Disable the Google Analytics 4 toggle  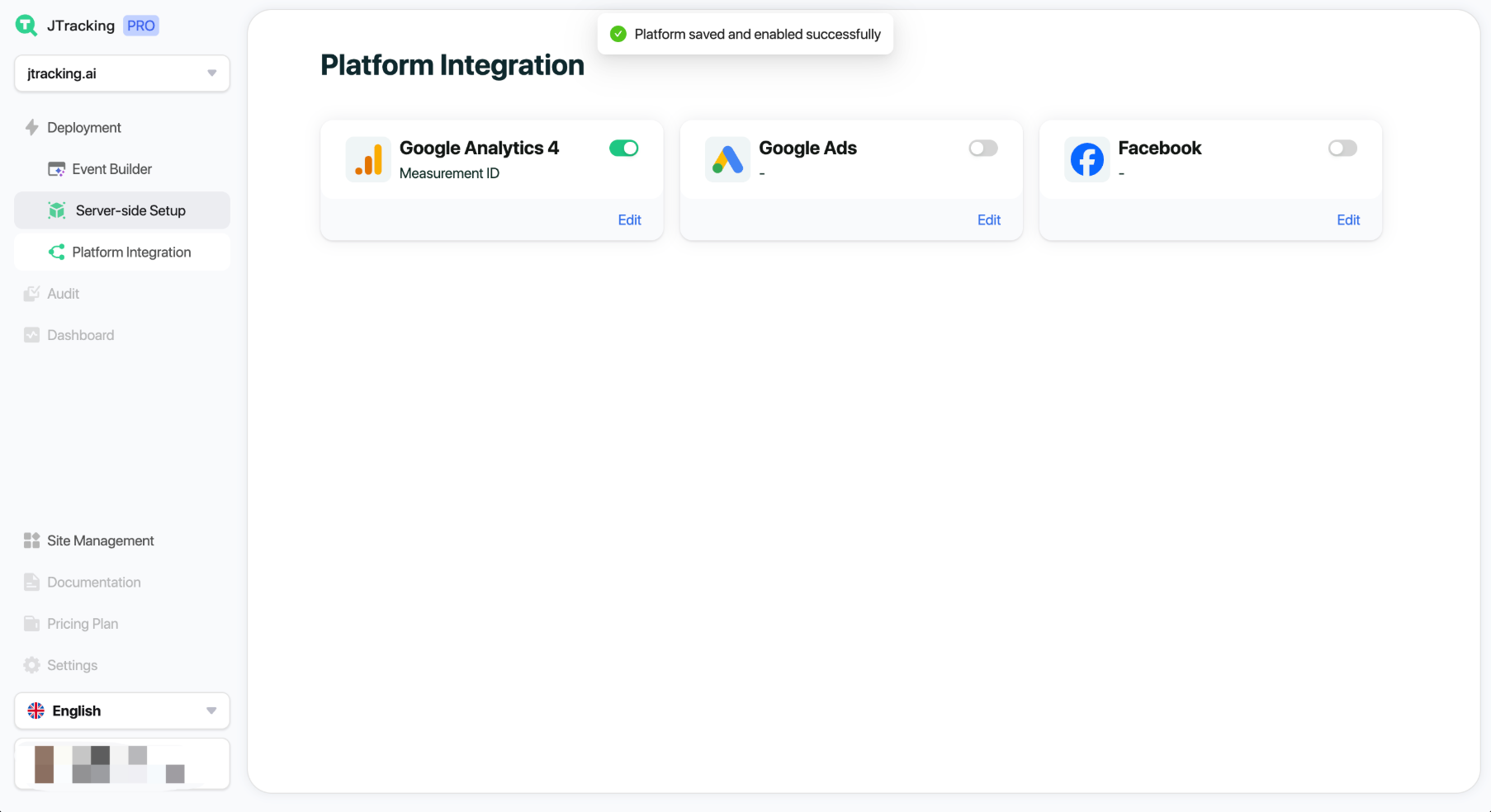pos(623,149)
